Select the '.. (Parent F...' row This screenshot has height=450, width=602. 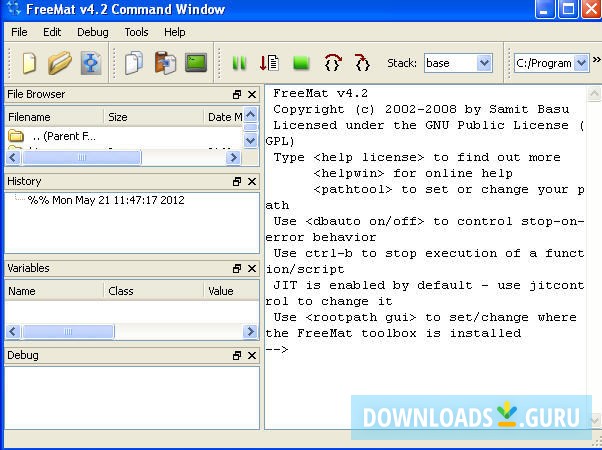pyautogui.click(x=124, y=136)
